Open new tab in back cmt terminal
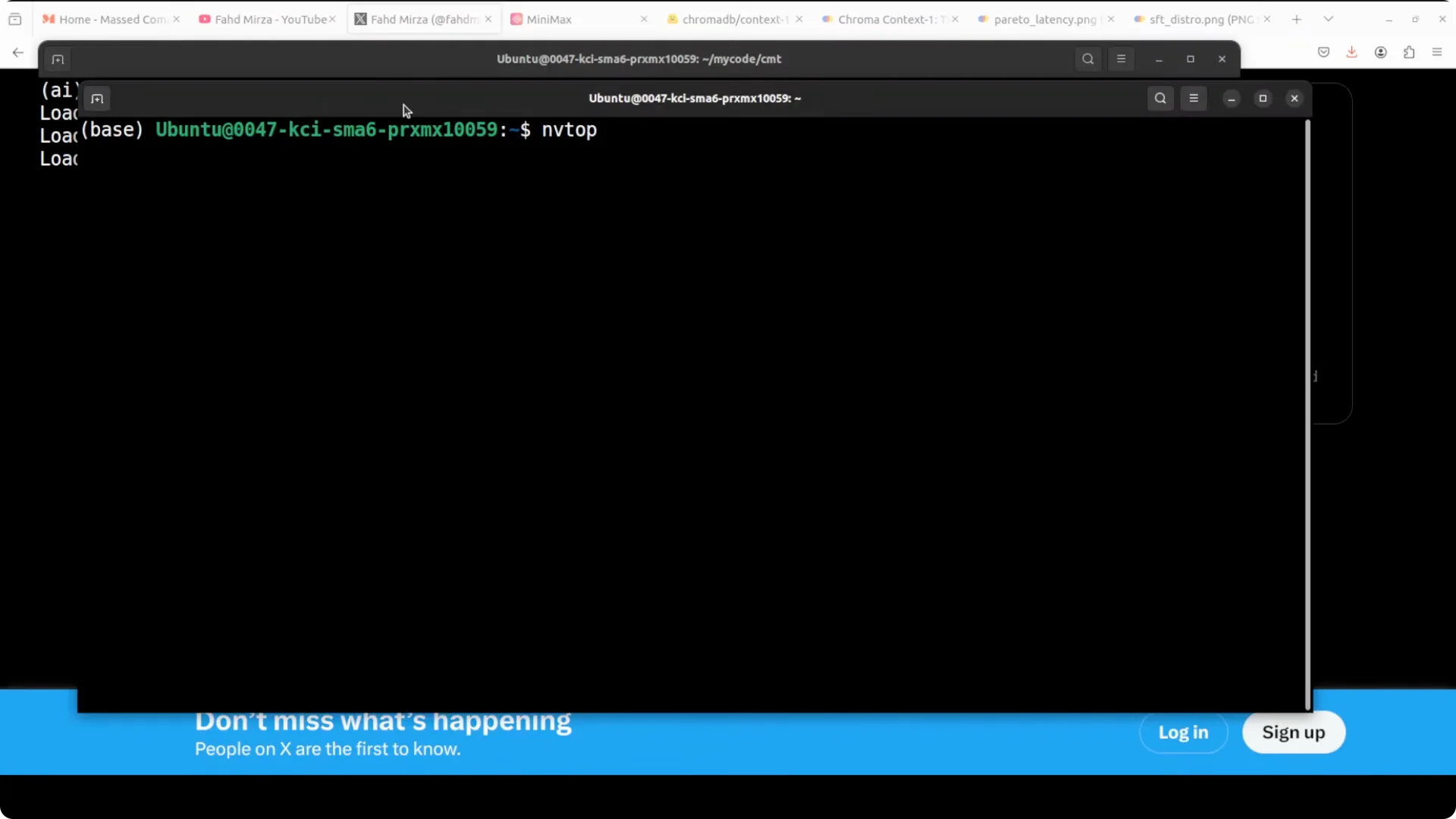 (x=58, y=59)
